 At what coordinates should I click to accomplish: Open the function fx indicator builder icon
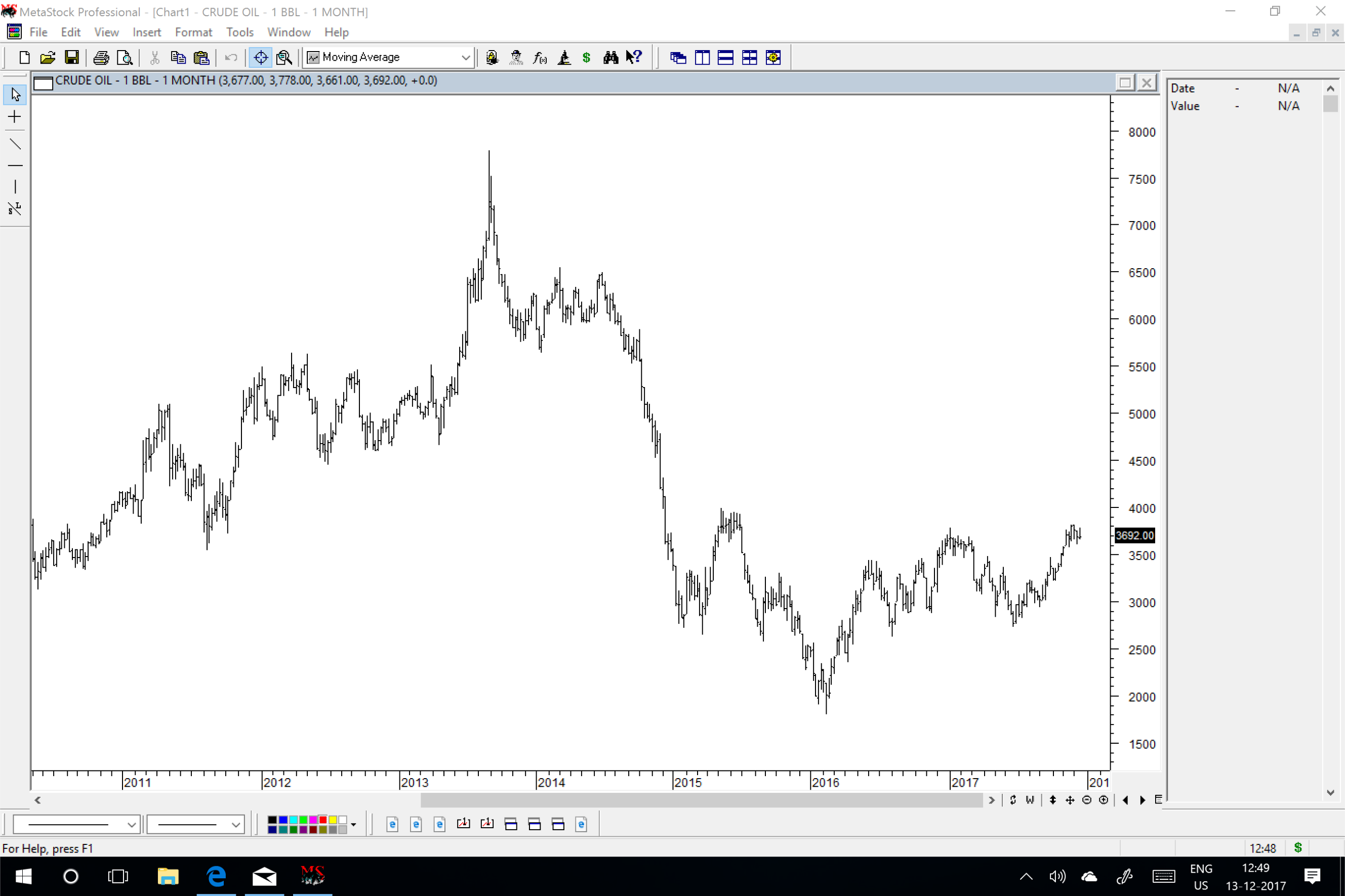540,57
